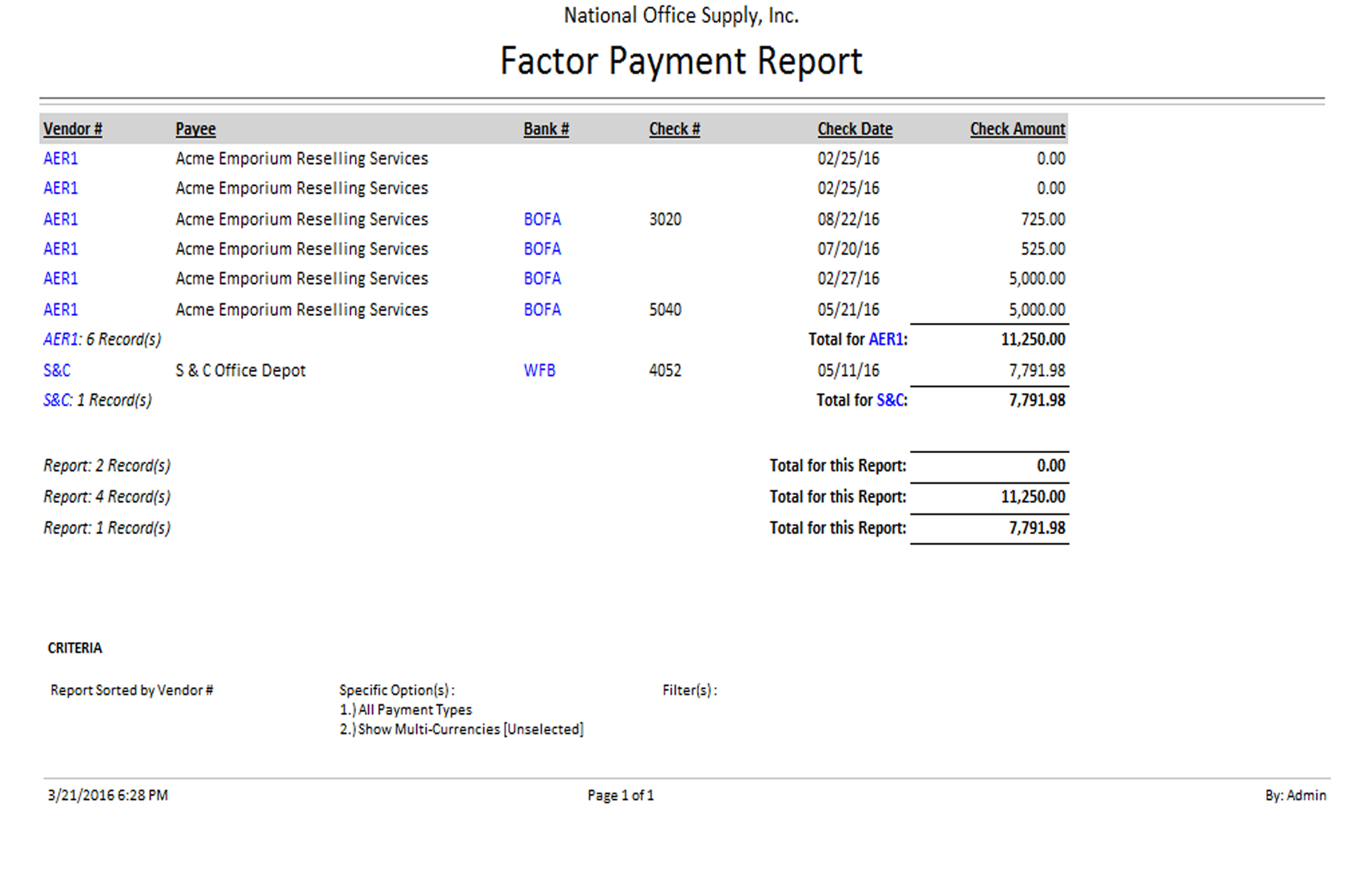Click the 'AER1: 6 Record(s)' summary link
This screenshot has height=878, width=1372.
tap(60, 340)
